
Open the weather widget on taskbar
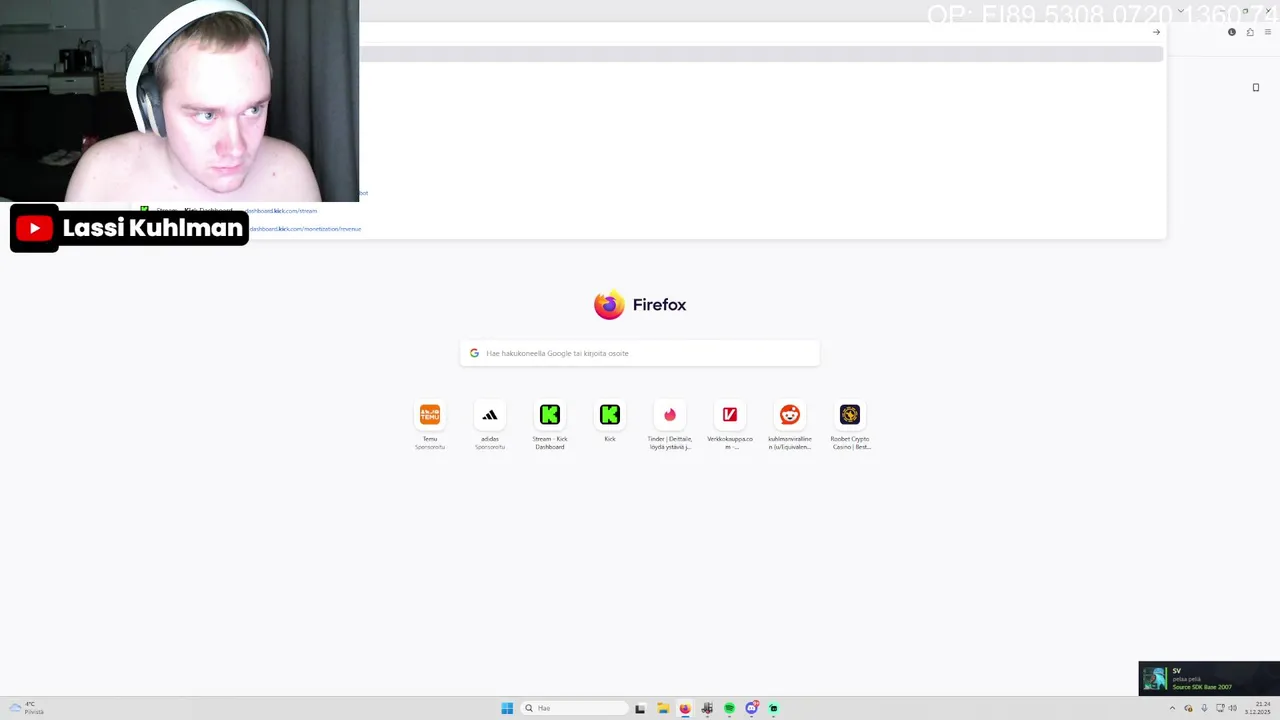pyautogui.click(x=27, y=708)
